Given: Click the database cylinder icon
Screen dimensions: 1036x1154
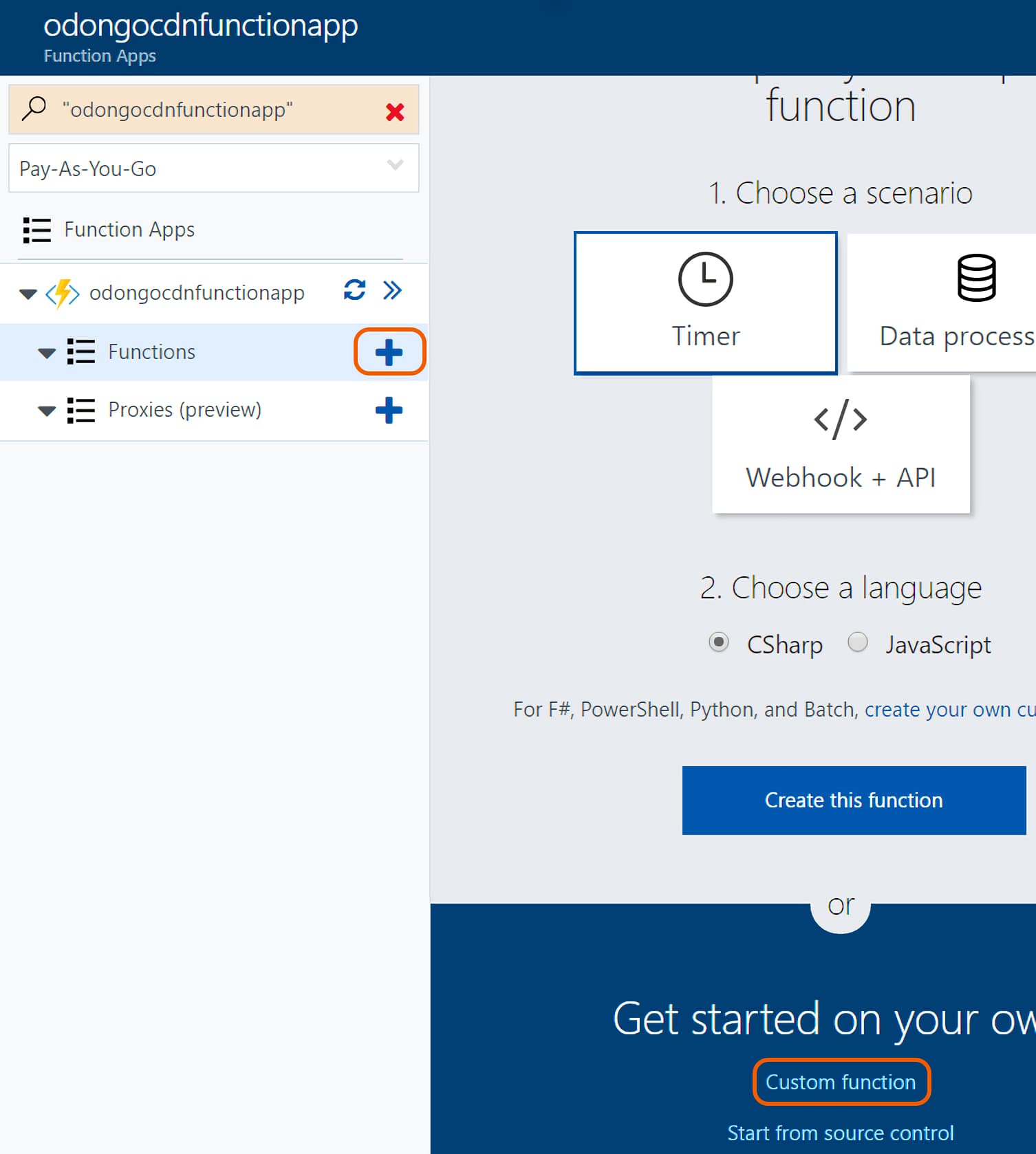Looking at the screenshot, I should pos(976,278).
